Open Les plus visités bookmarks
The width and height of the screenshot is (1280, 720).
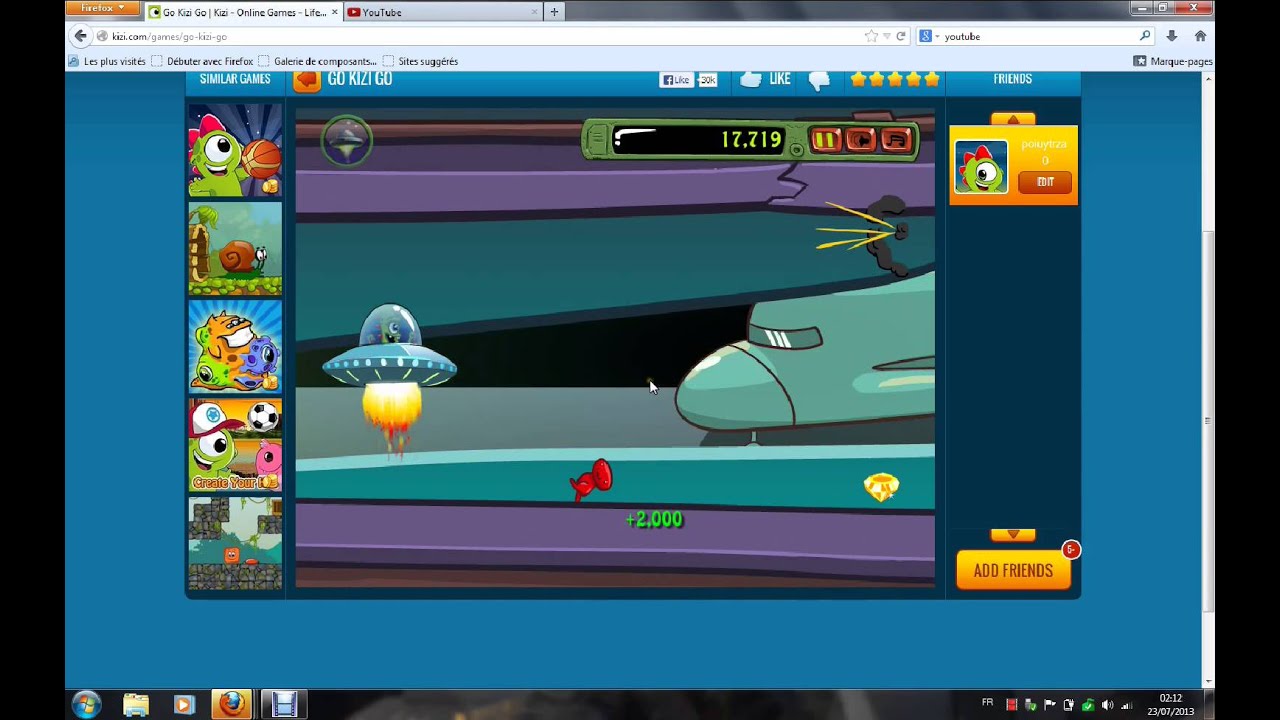click(x=107, y=61)
